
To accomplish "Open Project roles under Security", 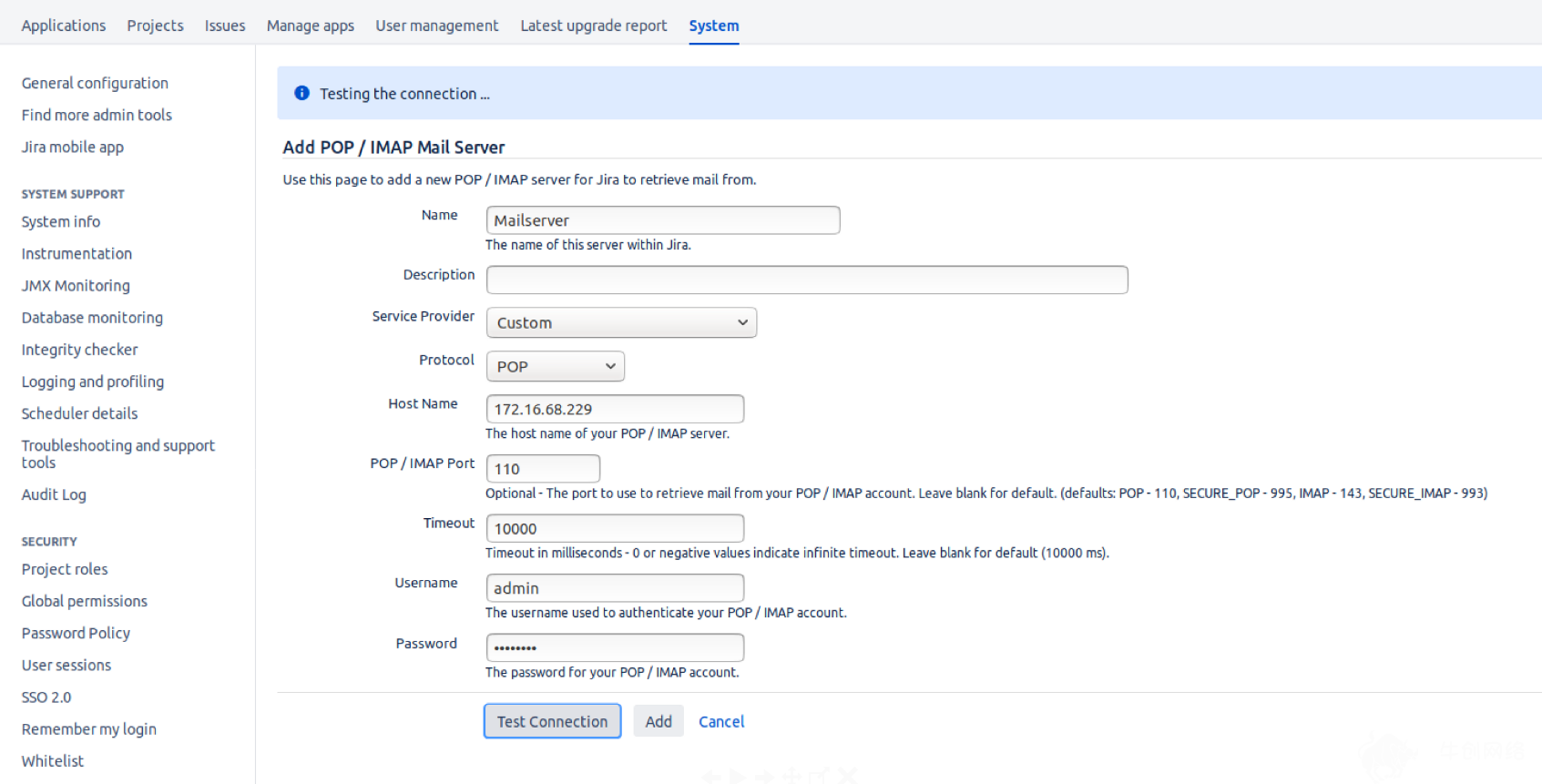I will (65, 569).
